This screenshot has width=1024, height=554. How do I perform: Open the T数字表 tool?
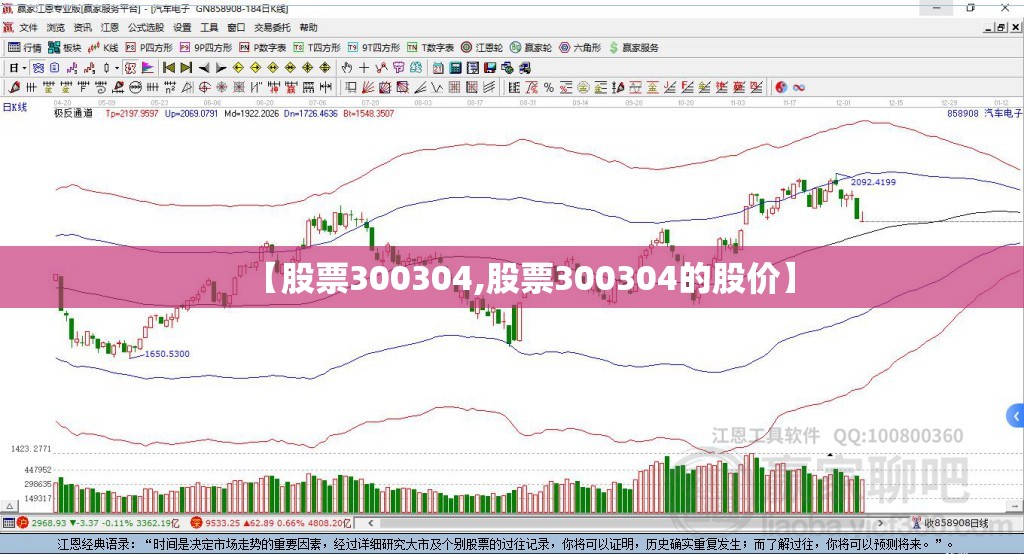430,48
